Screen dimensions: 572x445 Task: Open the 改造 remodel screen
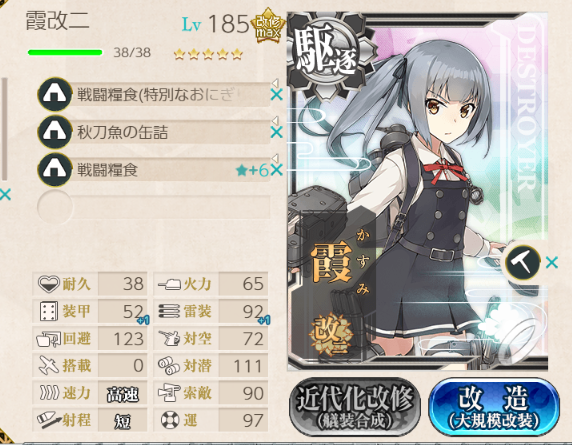coord(494,406)
